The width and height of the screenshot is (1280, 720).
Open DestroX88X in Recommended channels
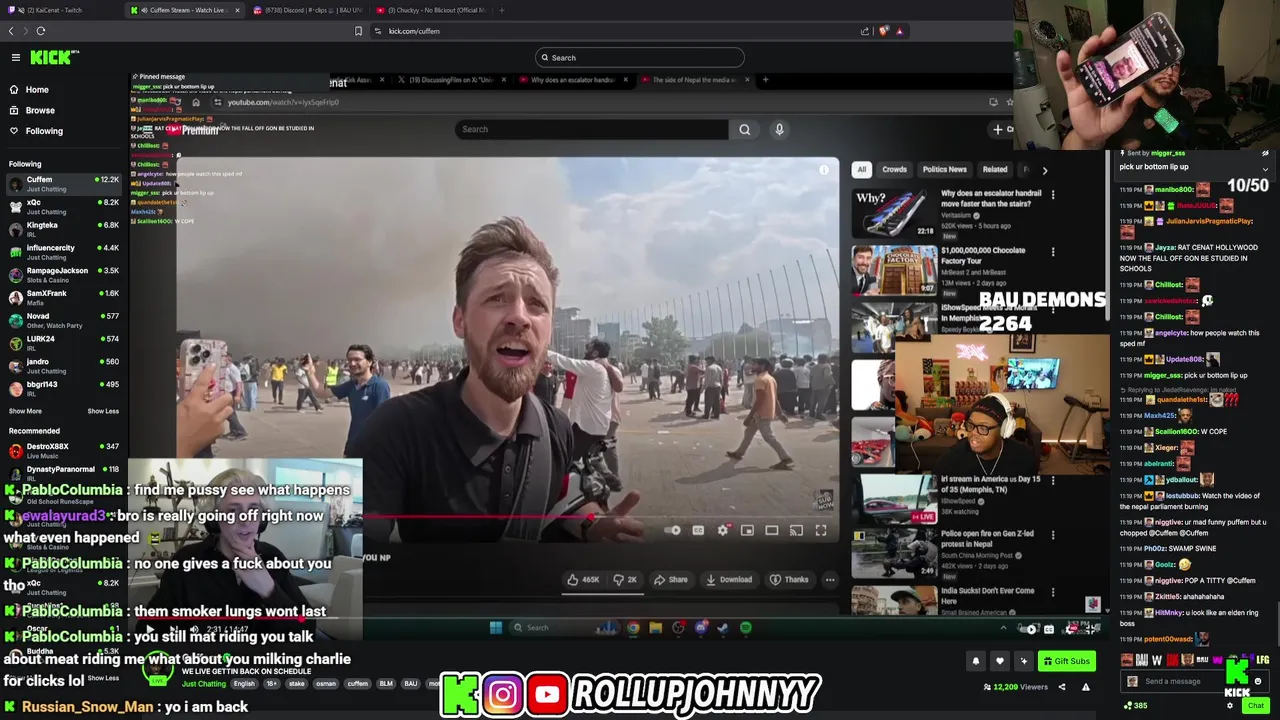coord(63,450)
